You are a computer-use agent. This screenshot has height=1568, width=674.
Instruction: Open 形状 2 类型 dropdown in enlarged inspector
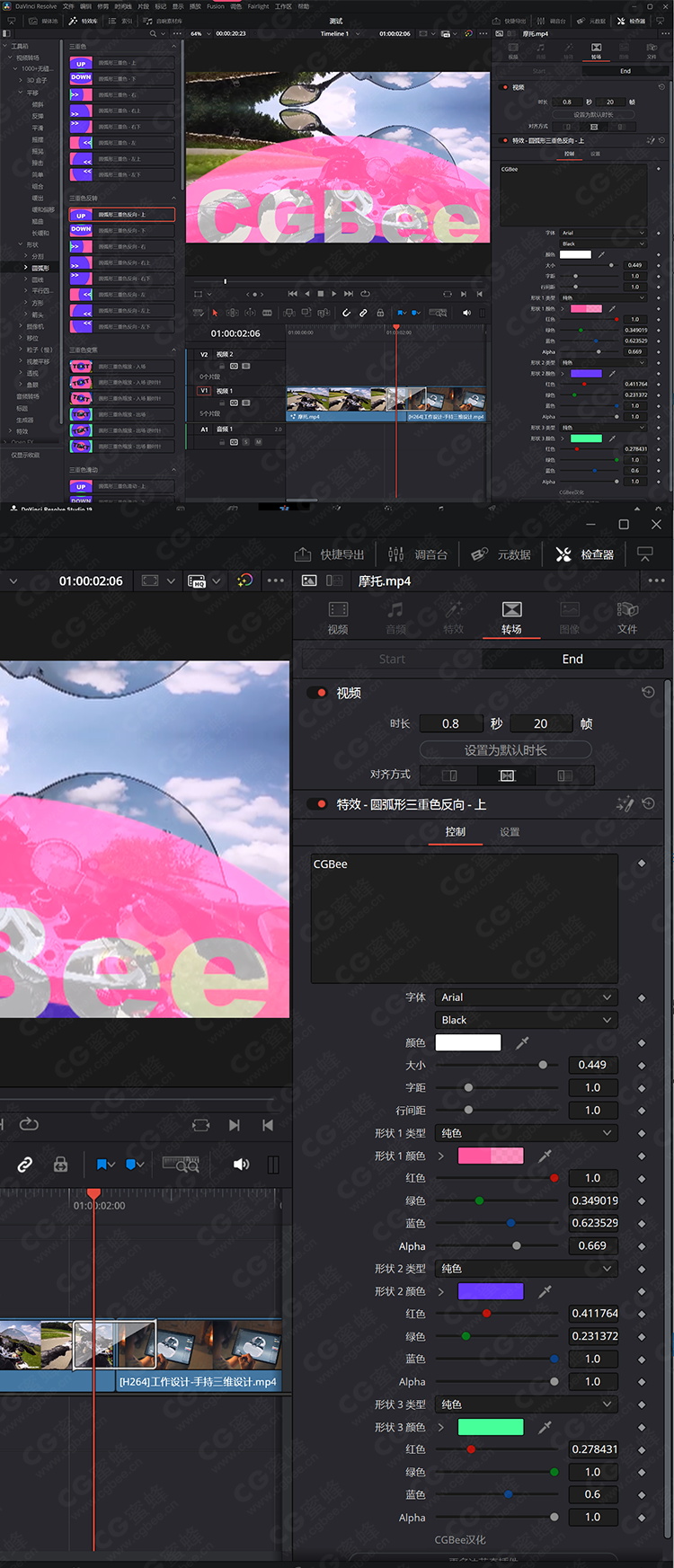click(x=527, y=1269)
